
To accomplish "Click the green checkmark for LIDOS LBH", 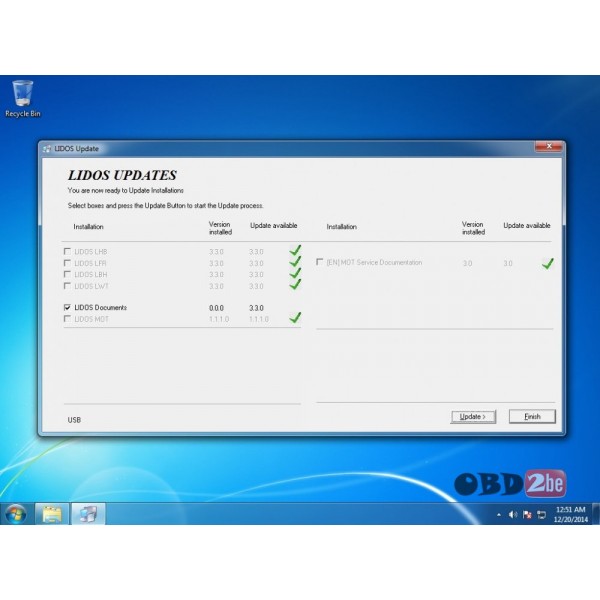I will (295, 273).
